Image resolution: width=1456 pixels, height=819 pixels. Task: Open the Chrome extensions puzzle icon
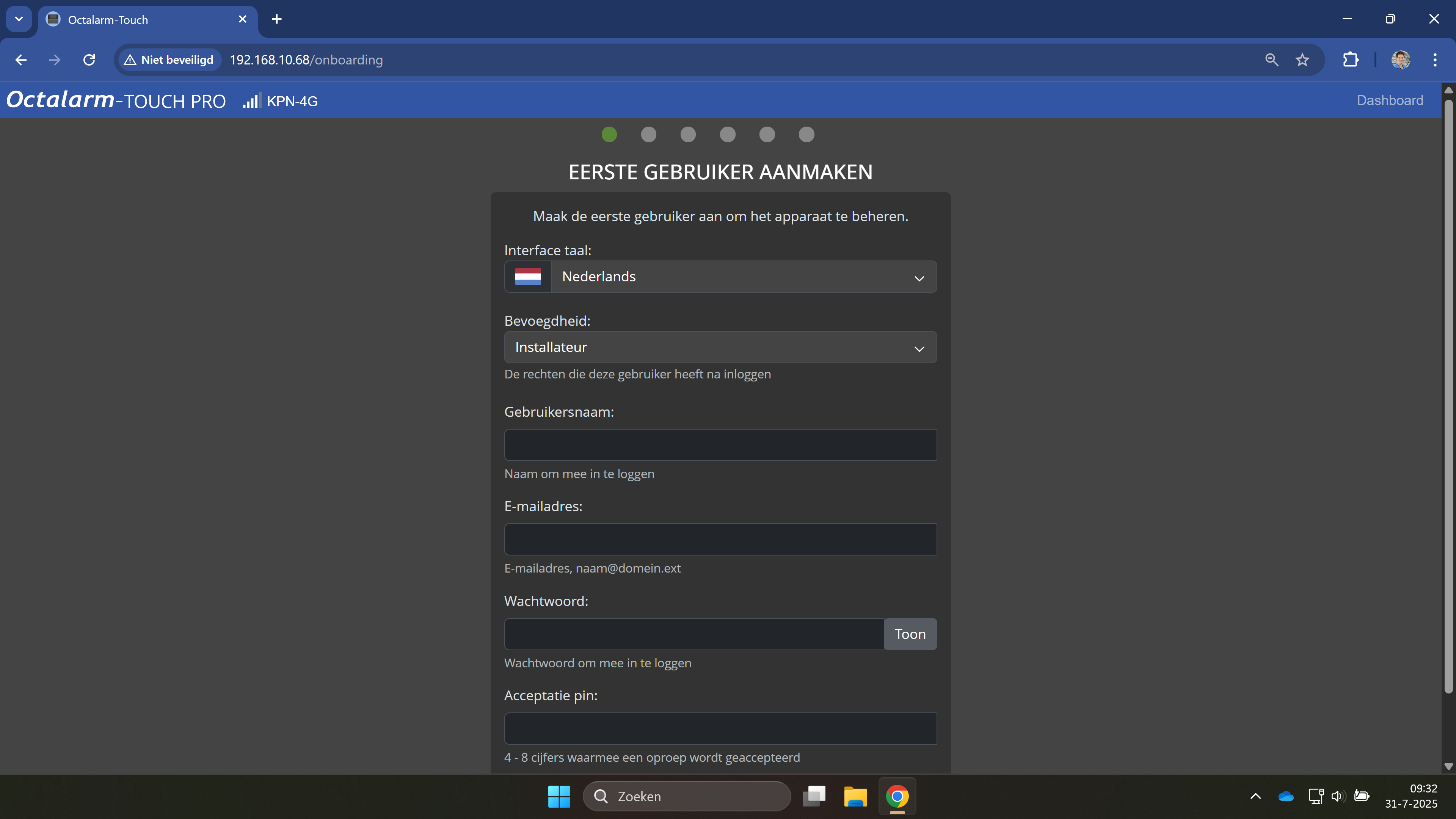1350,60
